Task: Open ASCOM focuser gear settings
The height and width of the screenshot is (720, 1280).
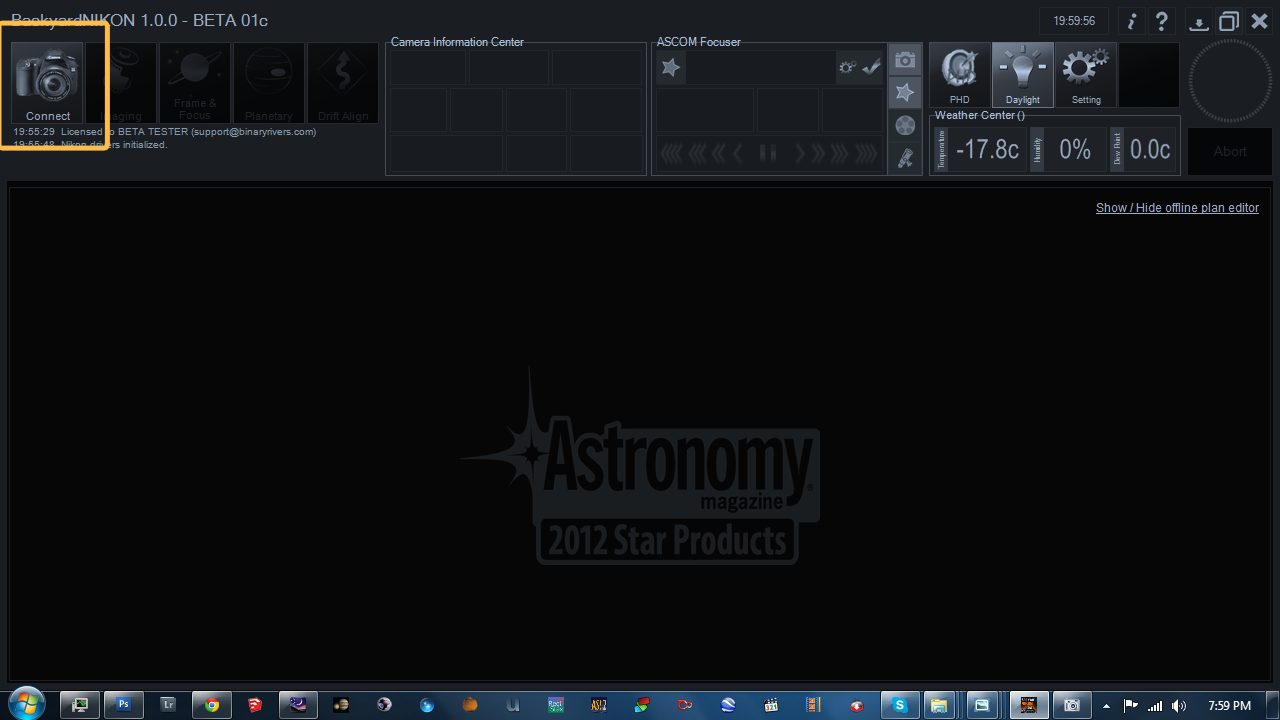Action: (x=848, y=68)
